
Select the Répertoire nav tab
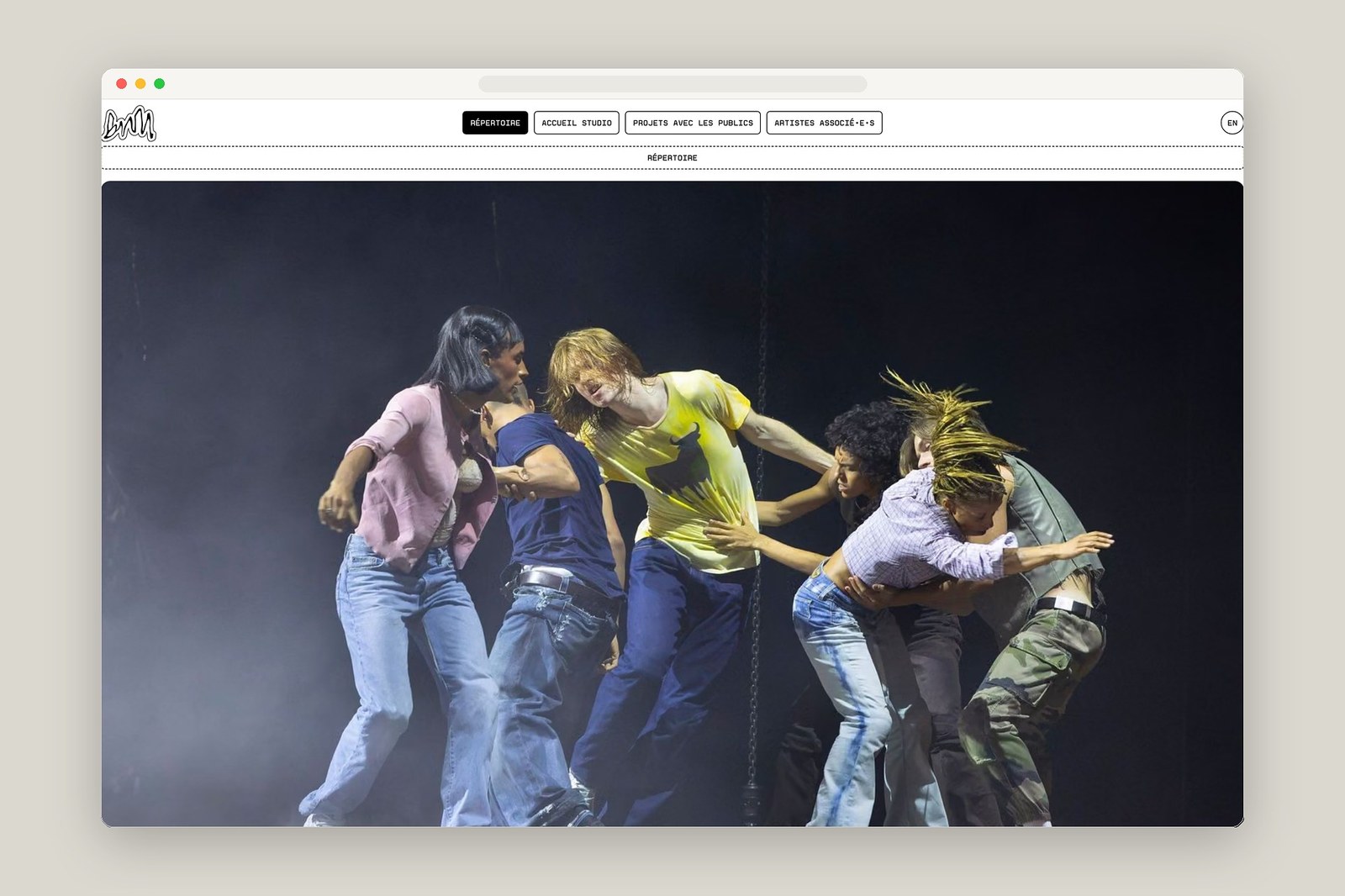pos(495,123)
